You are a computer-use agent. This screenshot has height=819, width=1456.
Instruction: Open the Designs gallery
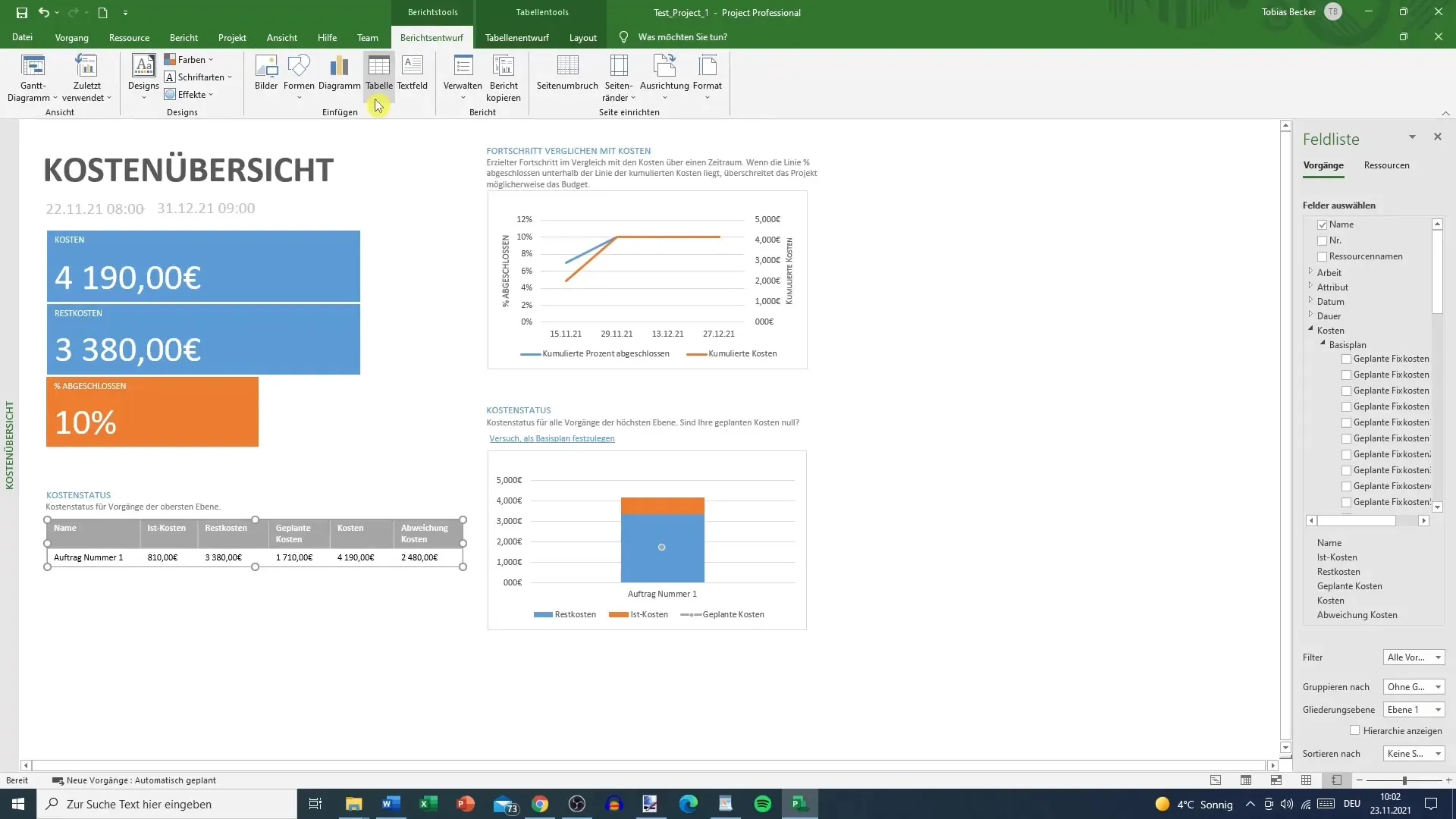point(143,78)
